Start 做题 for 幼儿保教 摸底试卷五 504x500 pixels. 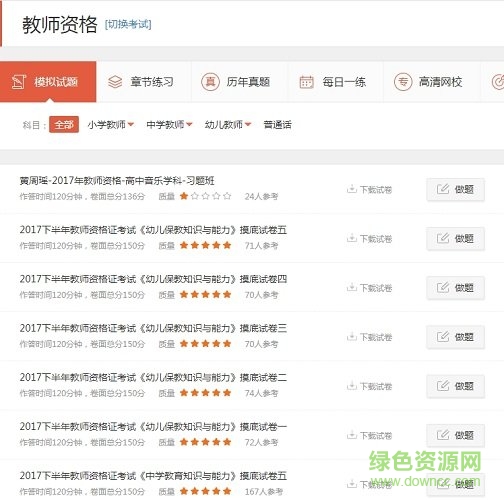[455, 238]
